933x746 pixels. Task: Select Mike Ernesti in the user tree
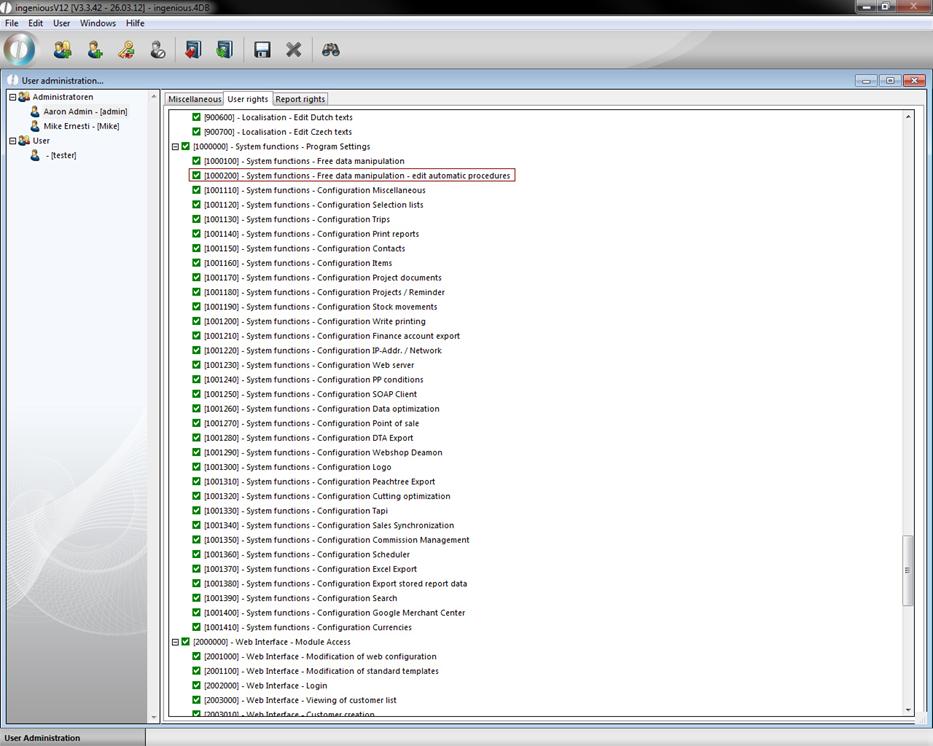click(80, 126)
